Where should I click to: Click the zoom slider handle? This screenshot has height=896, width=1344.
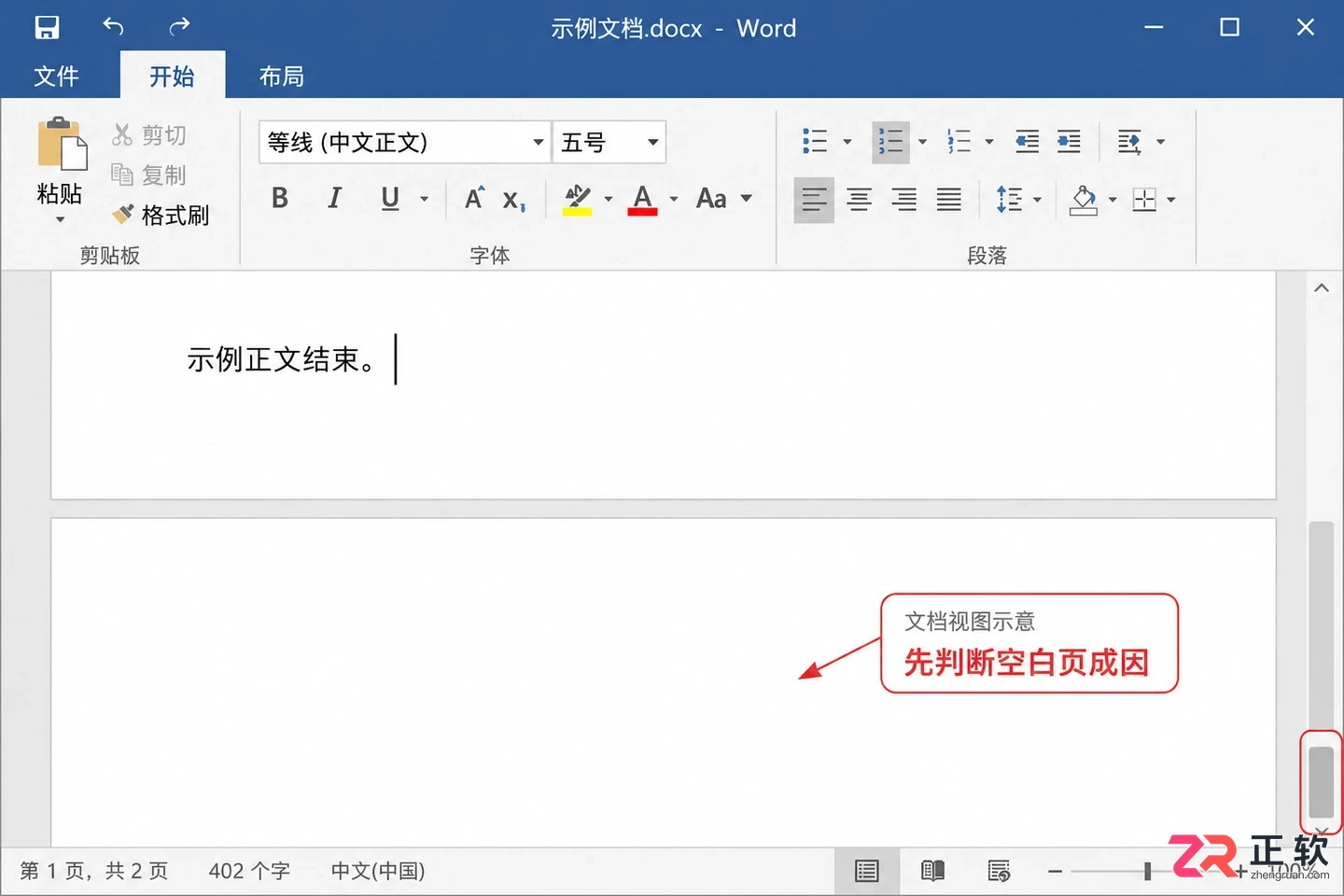[1147, 872]
